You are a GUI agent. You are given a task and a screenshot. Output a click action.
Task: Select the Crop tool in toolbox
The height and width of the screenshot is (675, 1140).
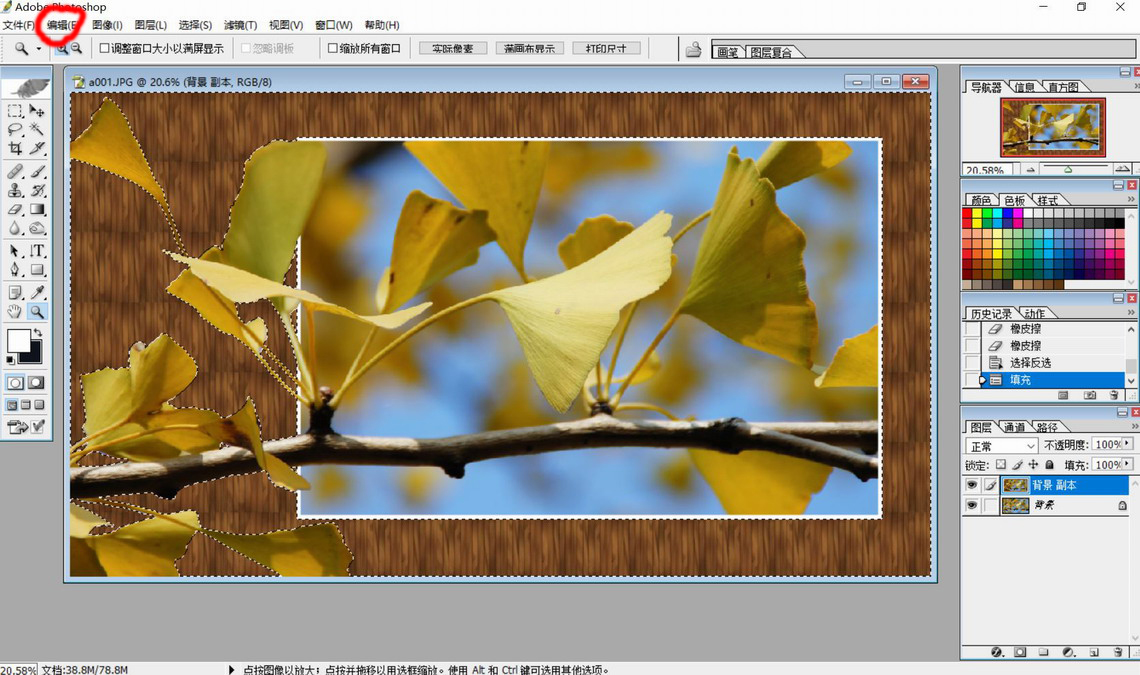point(15,148)
